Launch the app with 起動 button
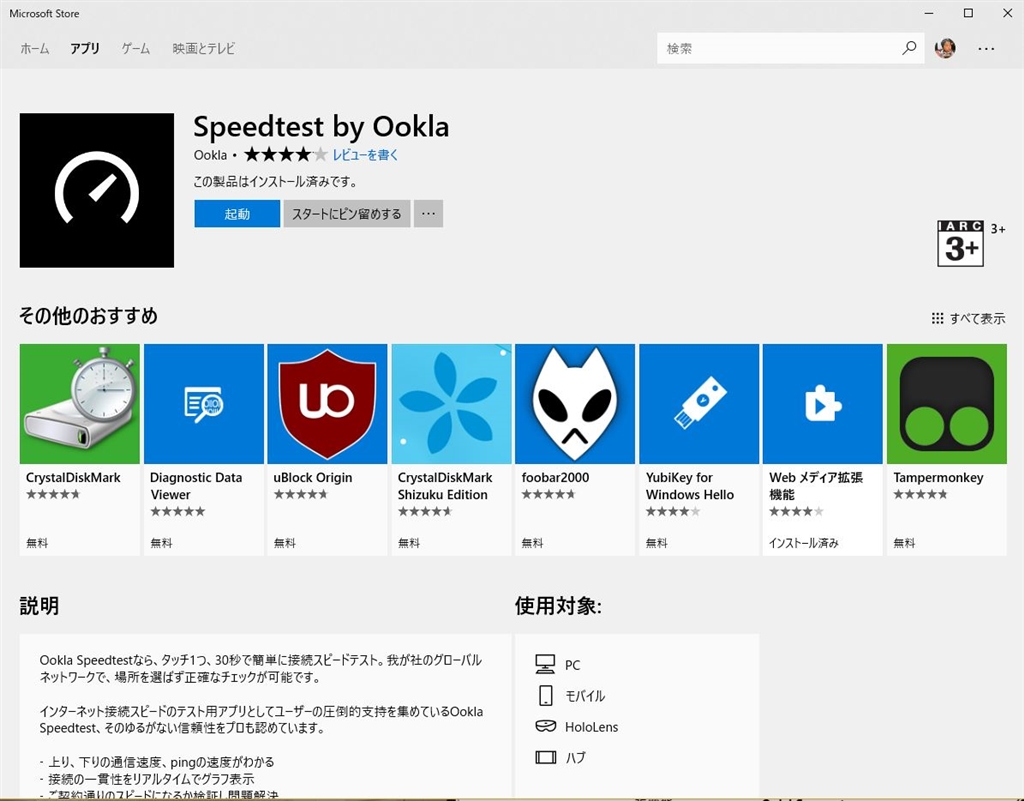This screenshot has height=801, width=1024. (x=237, y=213)
